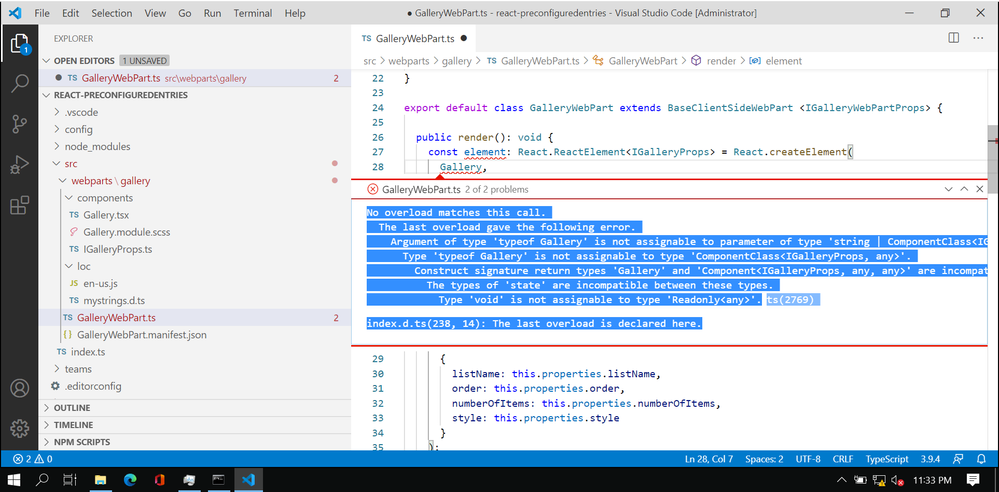The image size is (999, 492).
Task: Expand the config folder
Action: [x=194, y=129]
